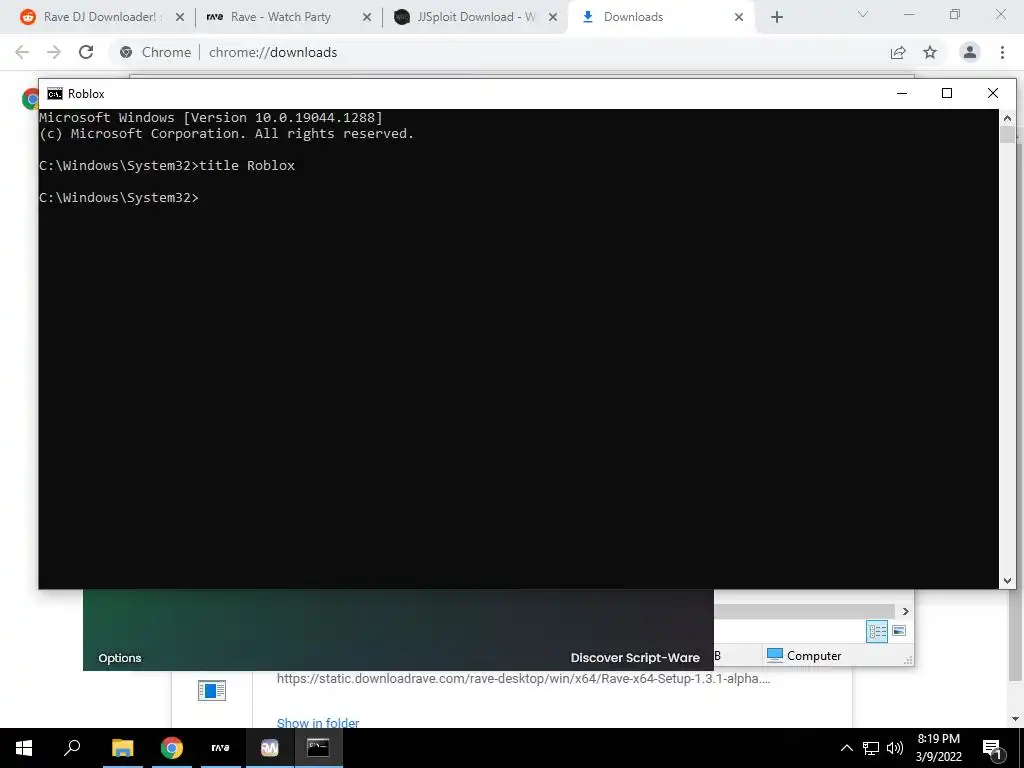Go back in Chrome
This screenshot has width=1024, height=768.
(x=22, y=52)
